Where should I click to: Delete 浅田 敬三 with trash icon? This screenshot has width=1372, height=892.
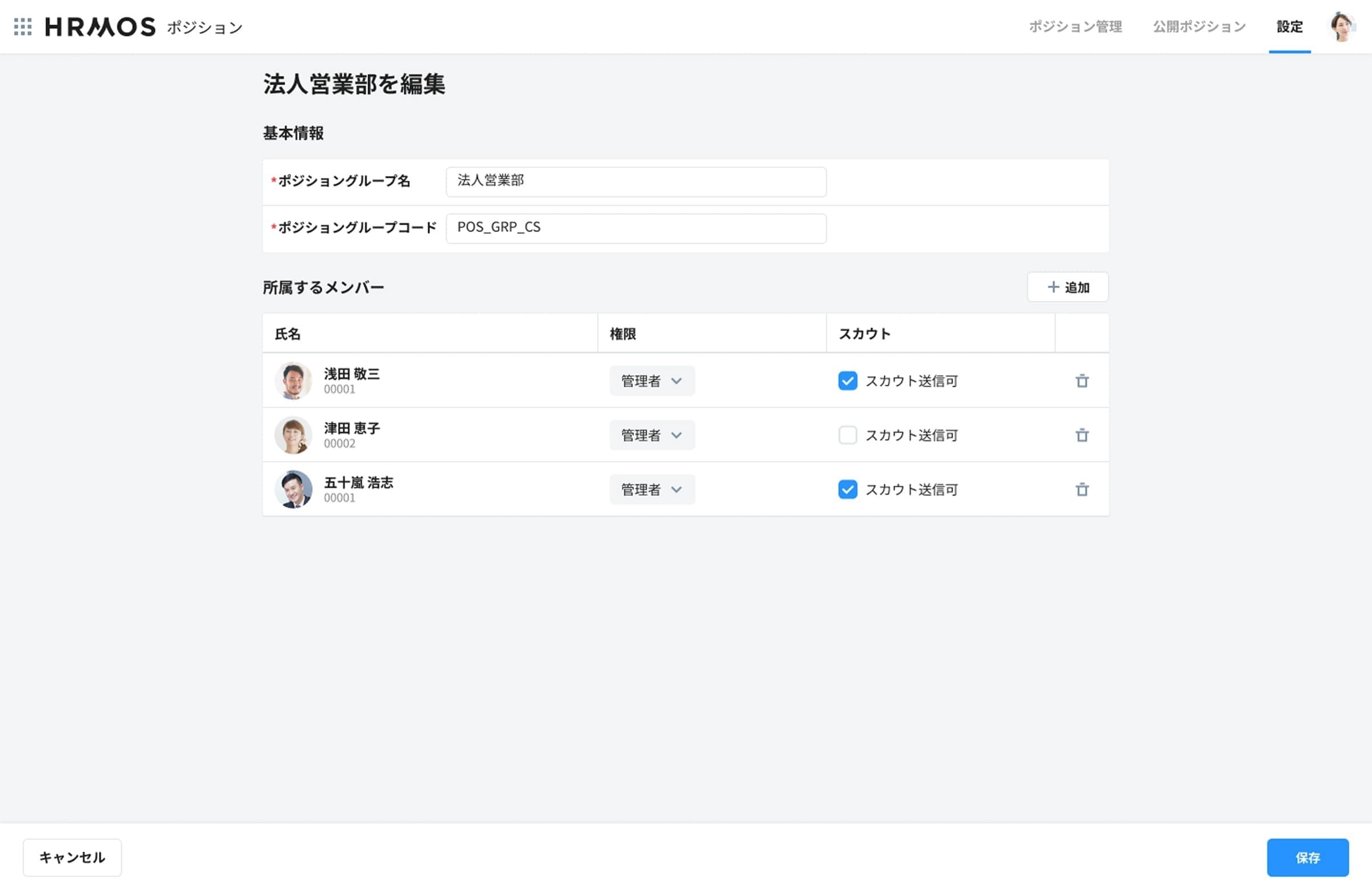click(1082, 381)
